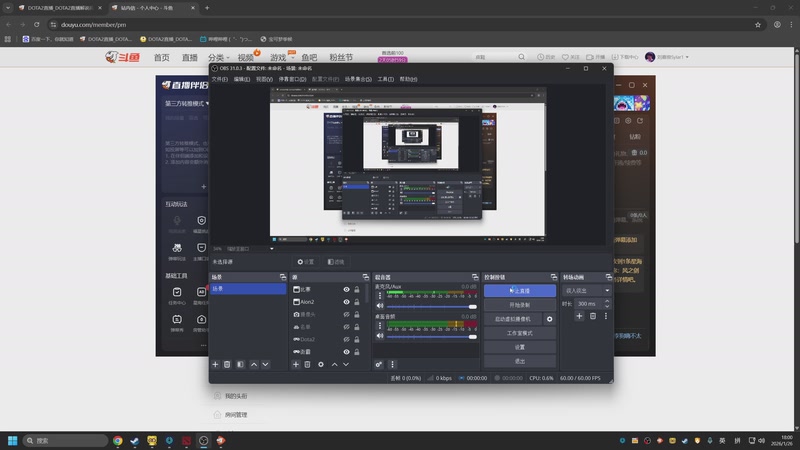
Task: Open scene filters icon in the Scenes panel
Action: click(x=240, y=364)
